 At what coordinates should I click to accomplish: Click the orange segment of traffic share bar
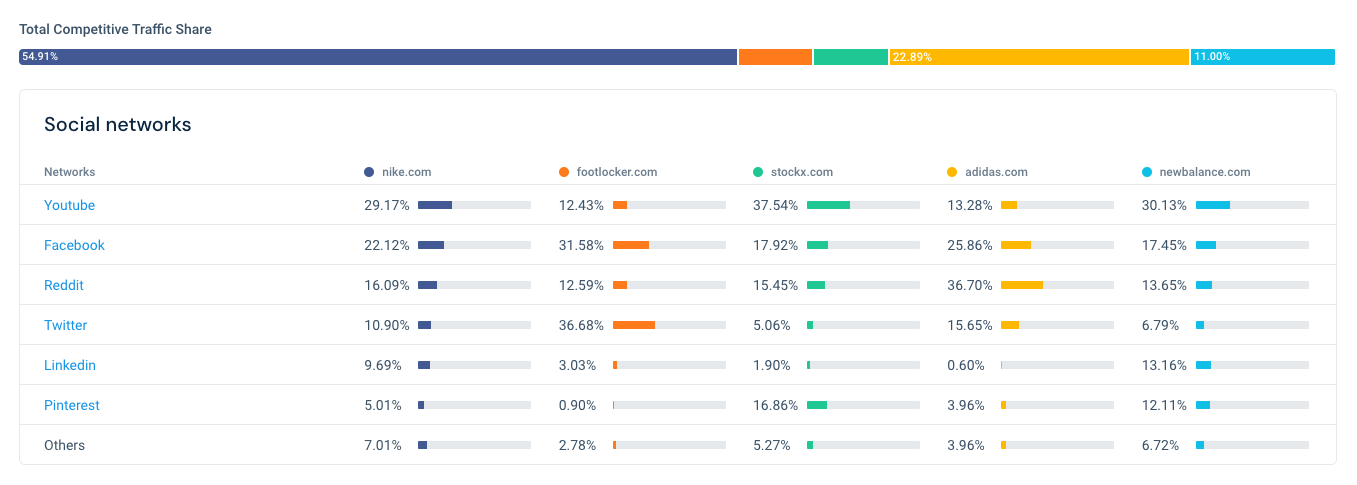(775, 57)
